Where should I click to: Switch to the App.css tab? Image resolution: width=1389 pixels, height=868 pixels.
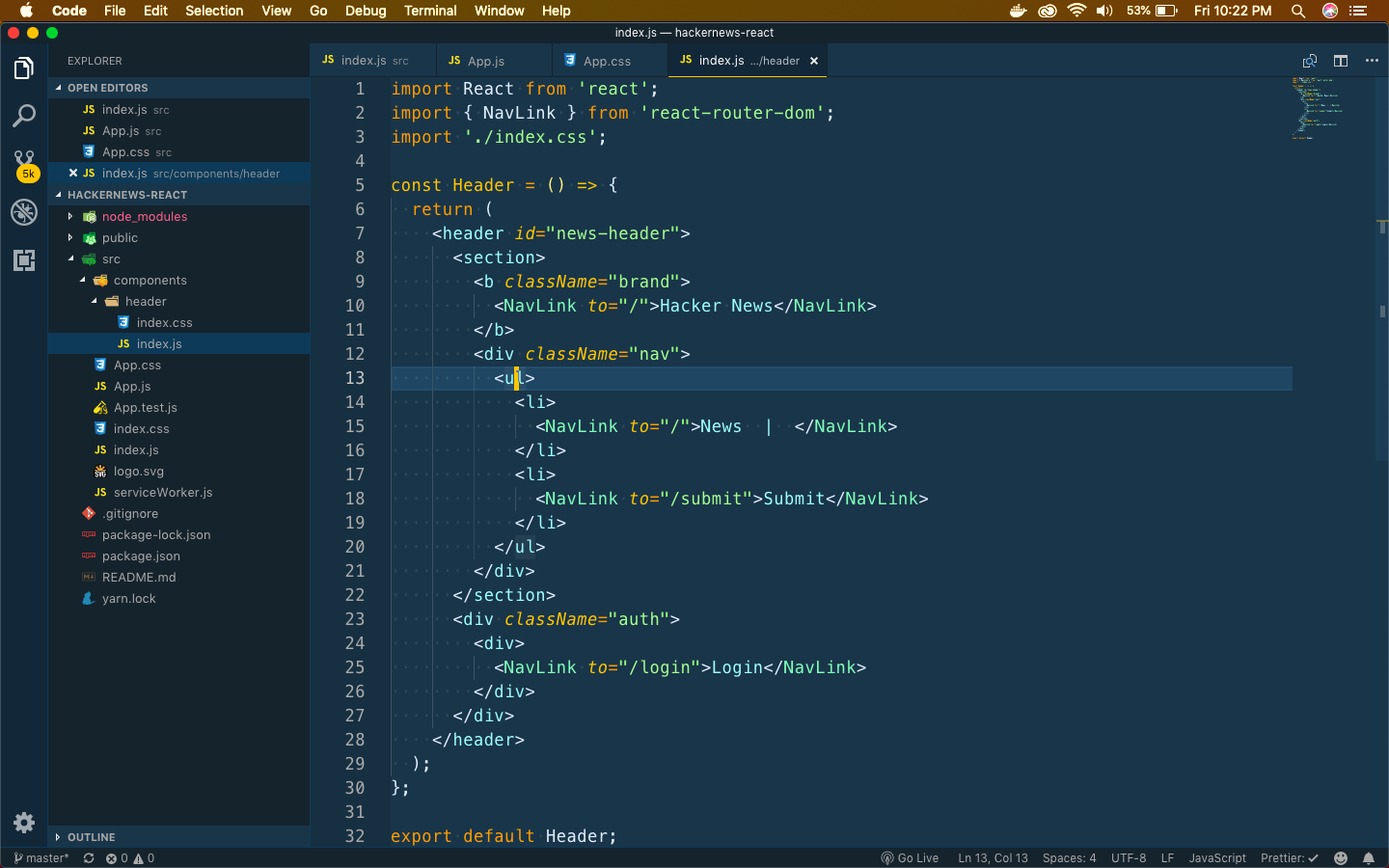click(610, 61)
